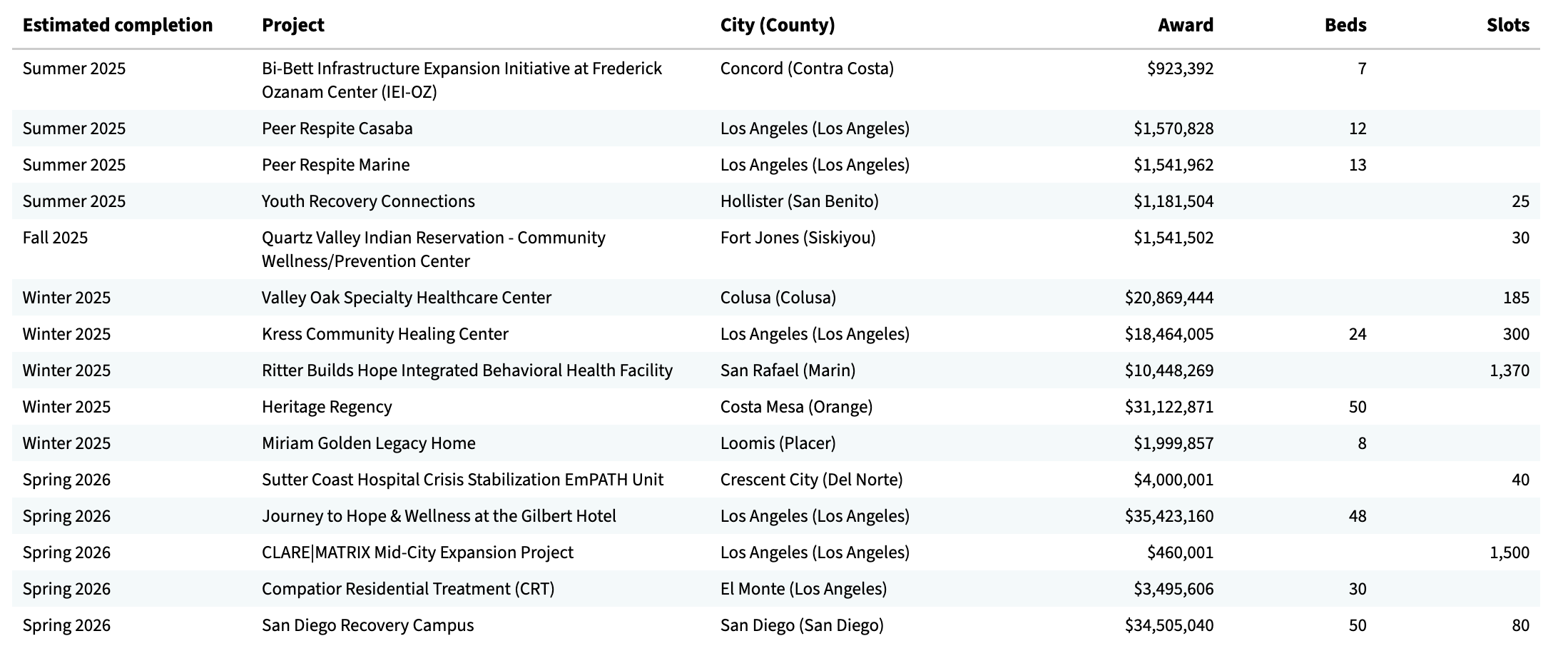Select the Heritage Regency project cell
Image resolution: width=1568 pixels, height=661 pixels.
pyautogui.click(x=327, y=407)
